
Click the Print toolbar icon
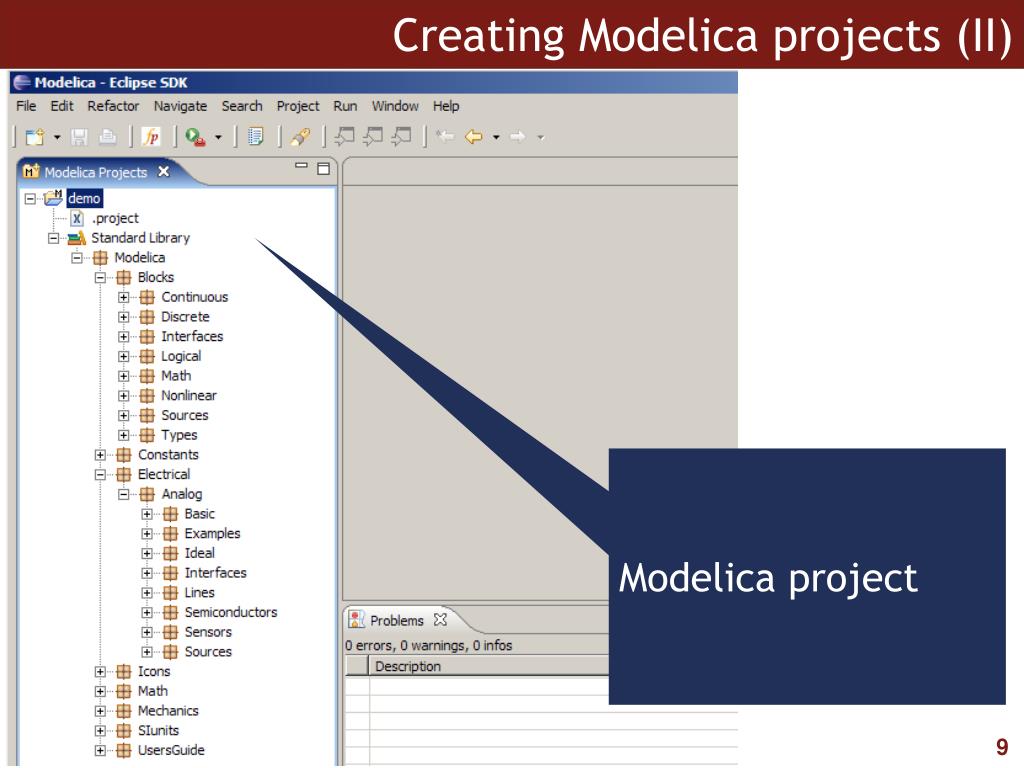(x=107, y=137)
